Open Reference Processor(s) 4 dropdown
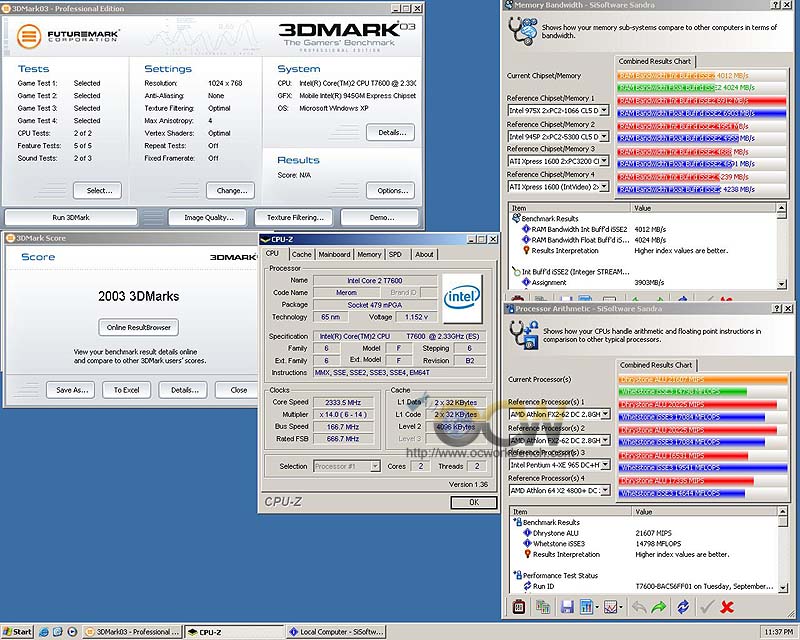The width and height of the screenshot is (800, 640). click(605, 490)
